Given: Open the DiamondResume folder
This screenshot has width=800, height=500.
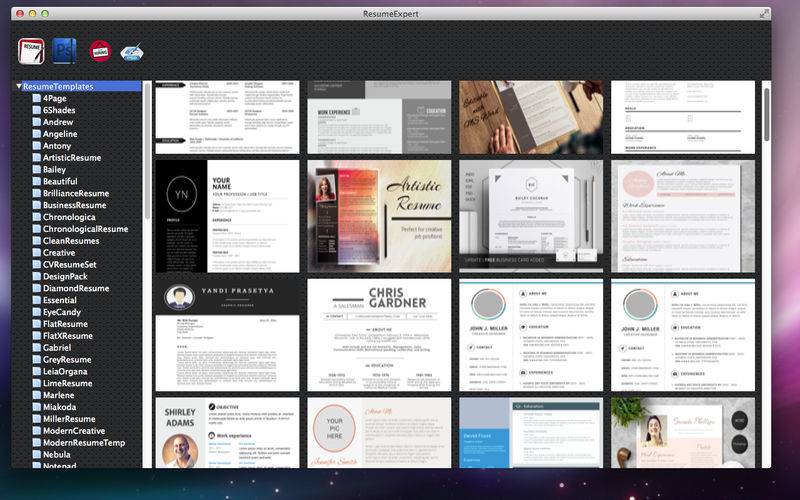Looking at the screenshot, I should pyautogui.click(x=71, y=288).
